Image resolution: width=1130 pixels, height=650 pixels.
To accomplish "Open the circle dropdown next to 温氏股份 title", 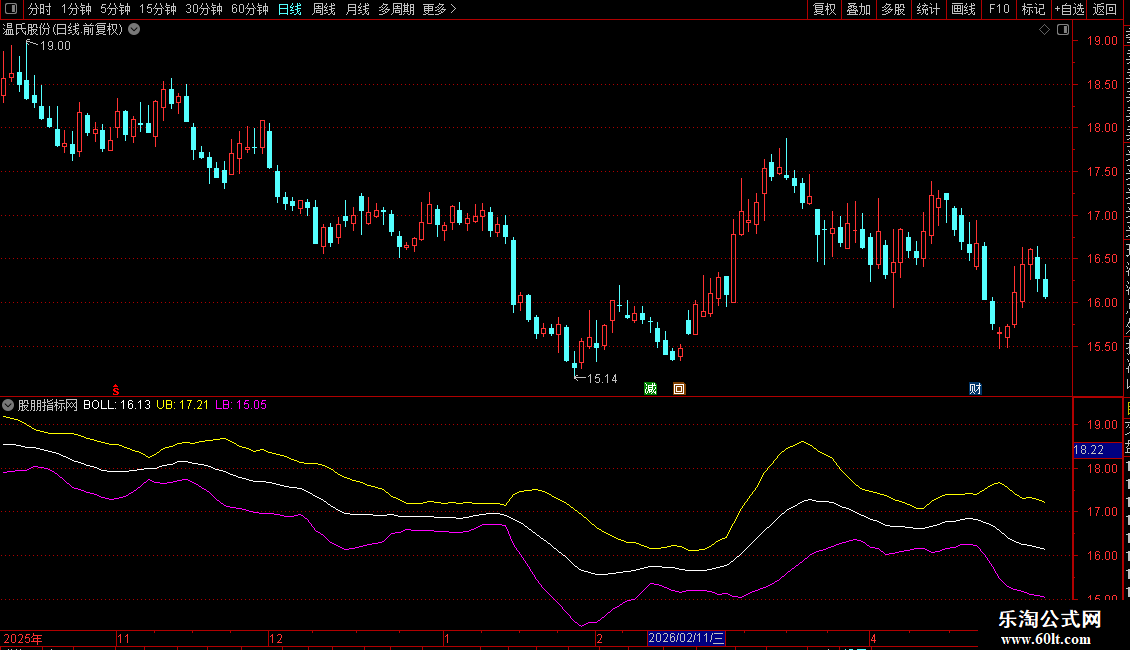I will point(134,30).
